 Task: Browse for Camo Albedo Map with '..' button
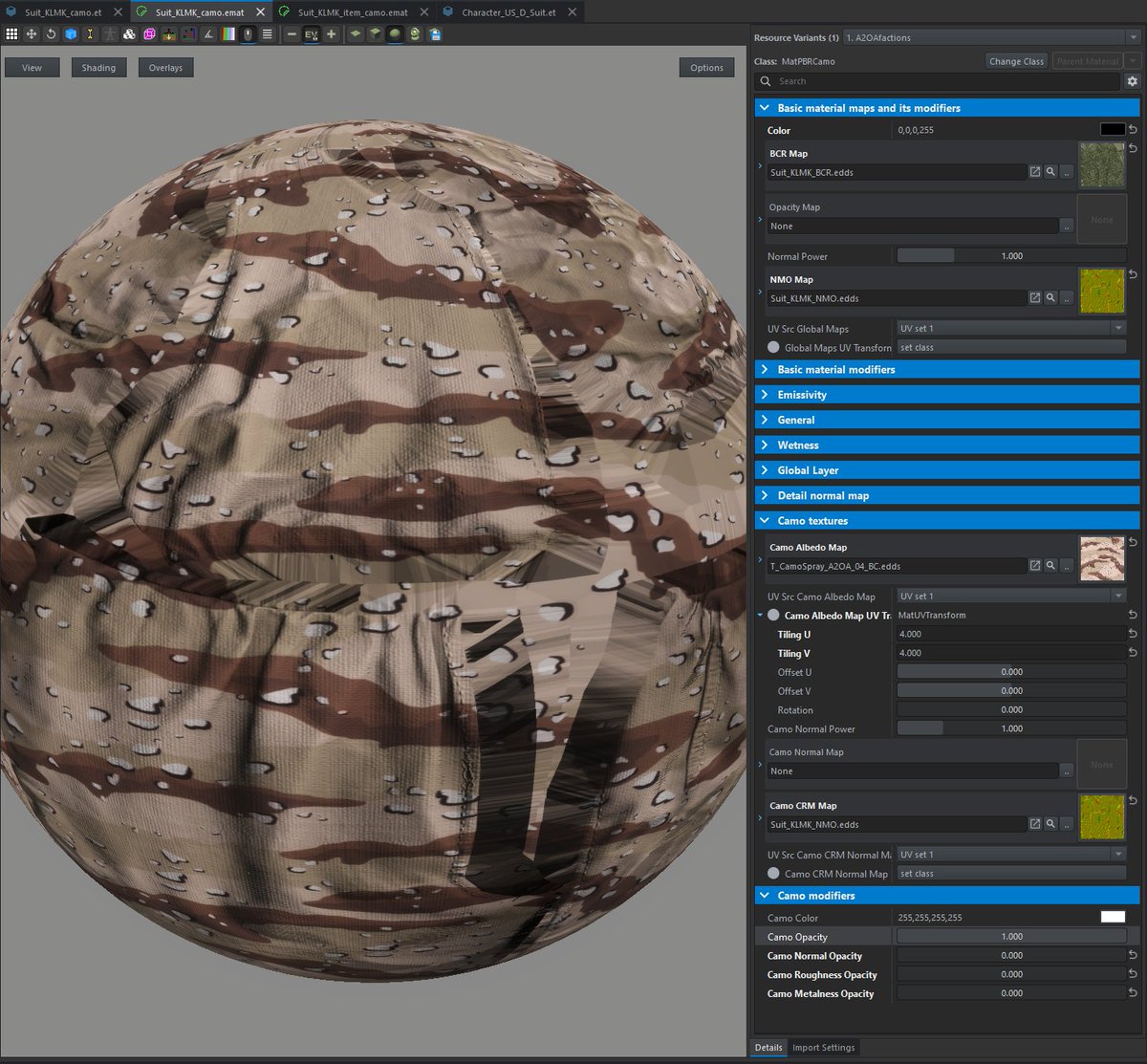point(1067,566)
